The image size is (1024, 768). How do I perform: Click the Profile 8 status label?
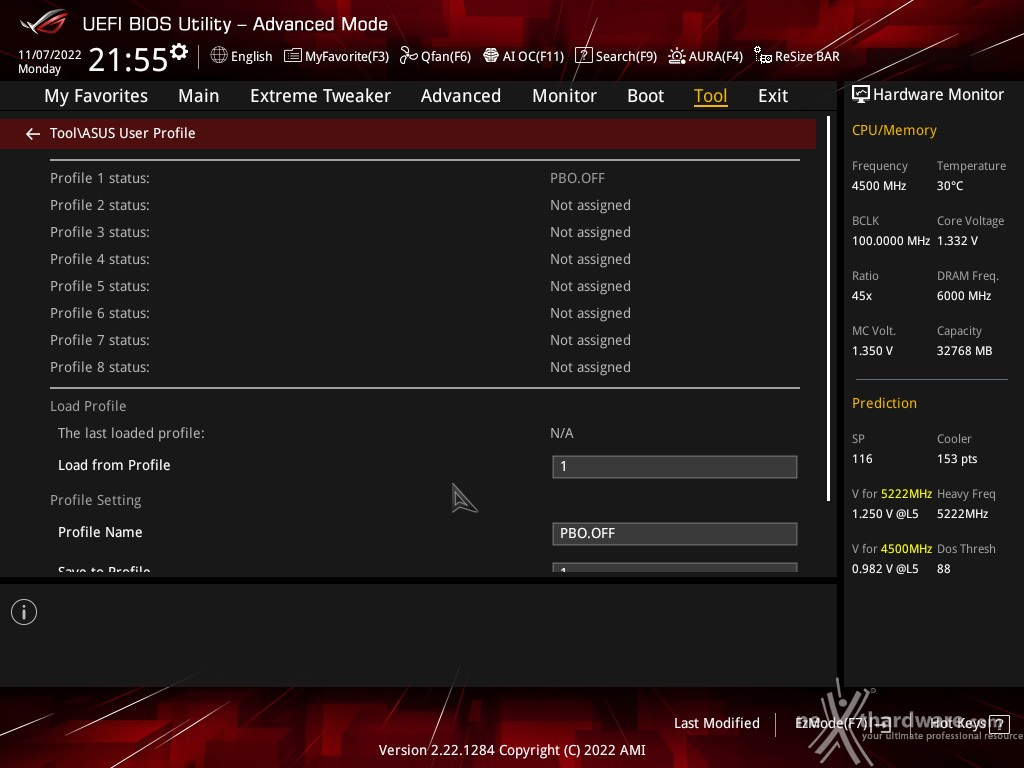(x=100, y=367)
